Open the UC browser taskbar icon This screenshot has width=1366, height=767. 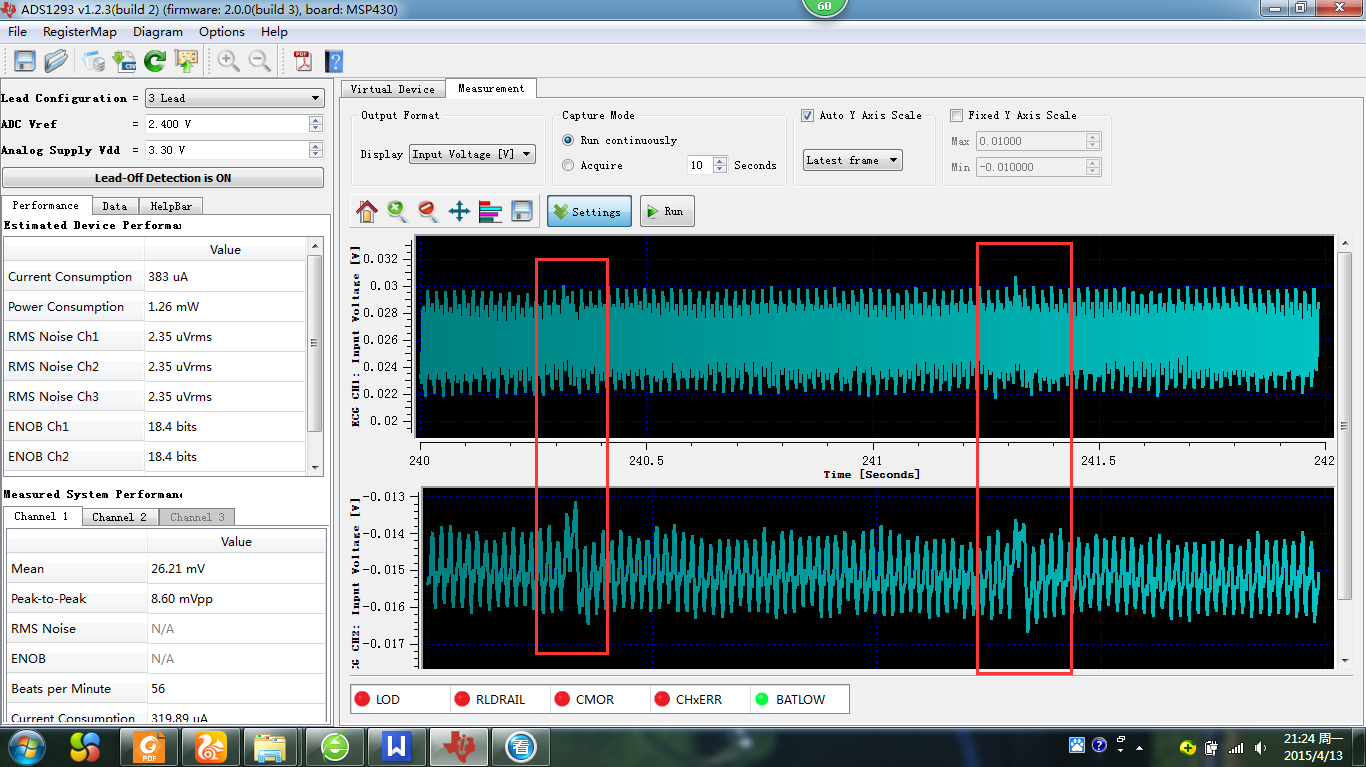pyautogui.click(x=211, y=747)
